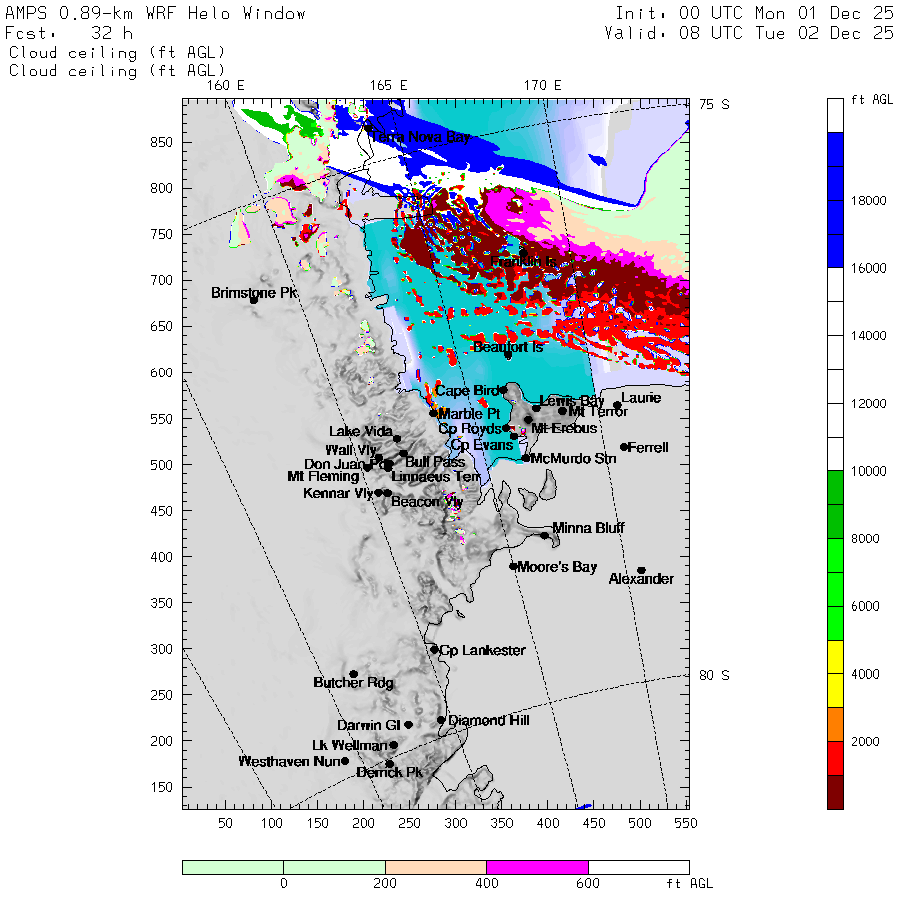Click the Alexander location dot
Screen dimensions: 900x900
(642, 571)
